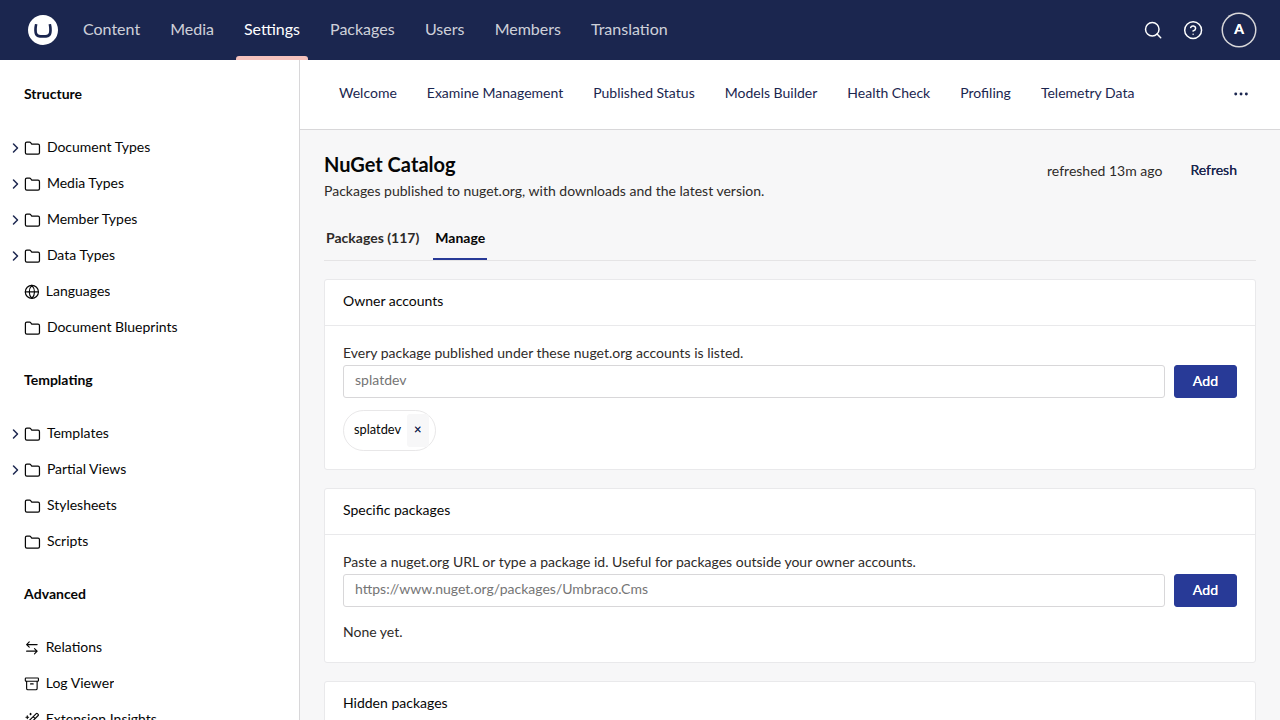Click the Media Types folder icon

click(32, 184)
